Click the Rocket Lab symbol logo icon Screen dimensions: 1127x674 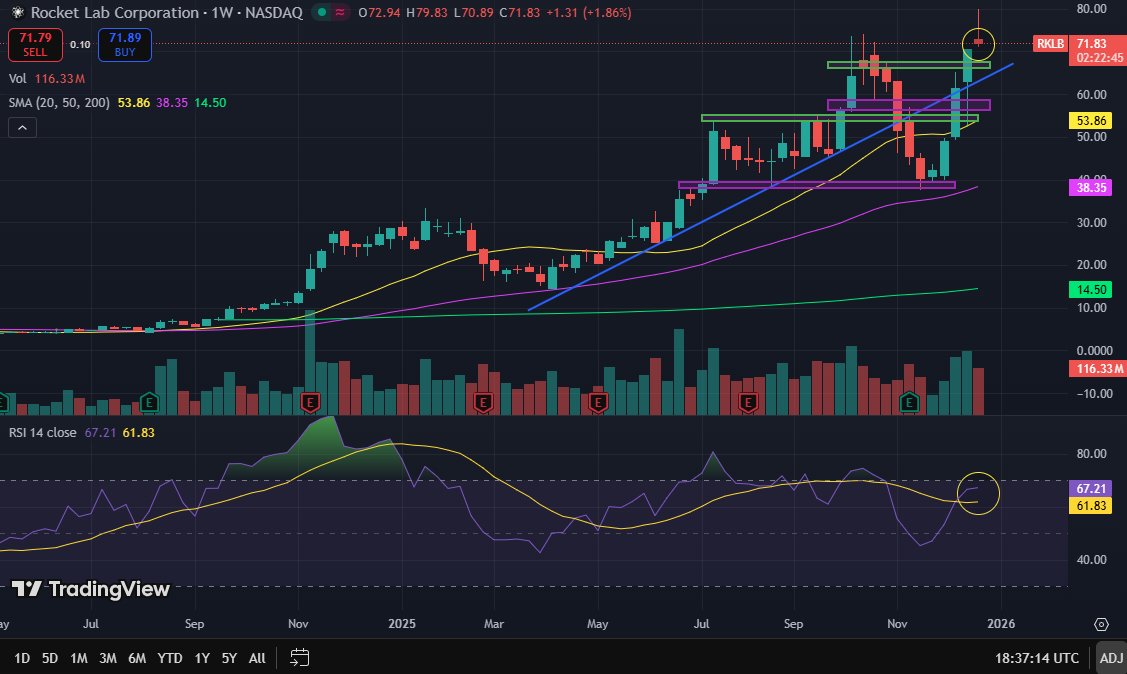[x=17, y=12]
